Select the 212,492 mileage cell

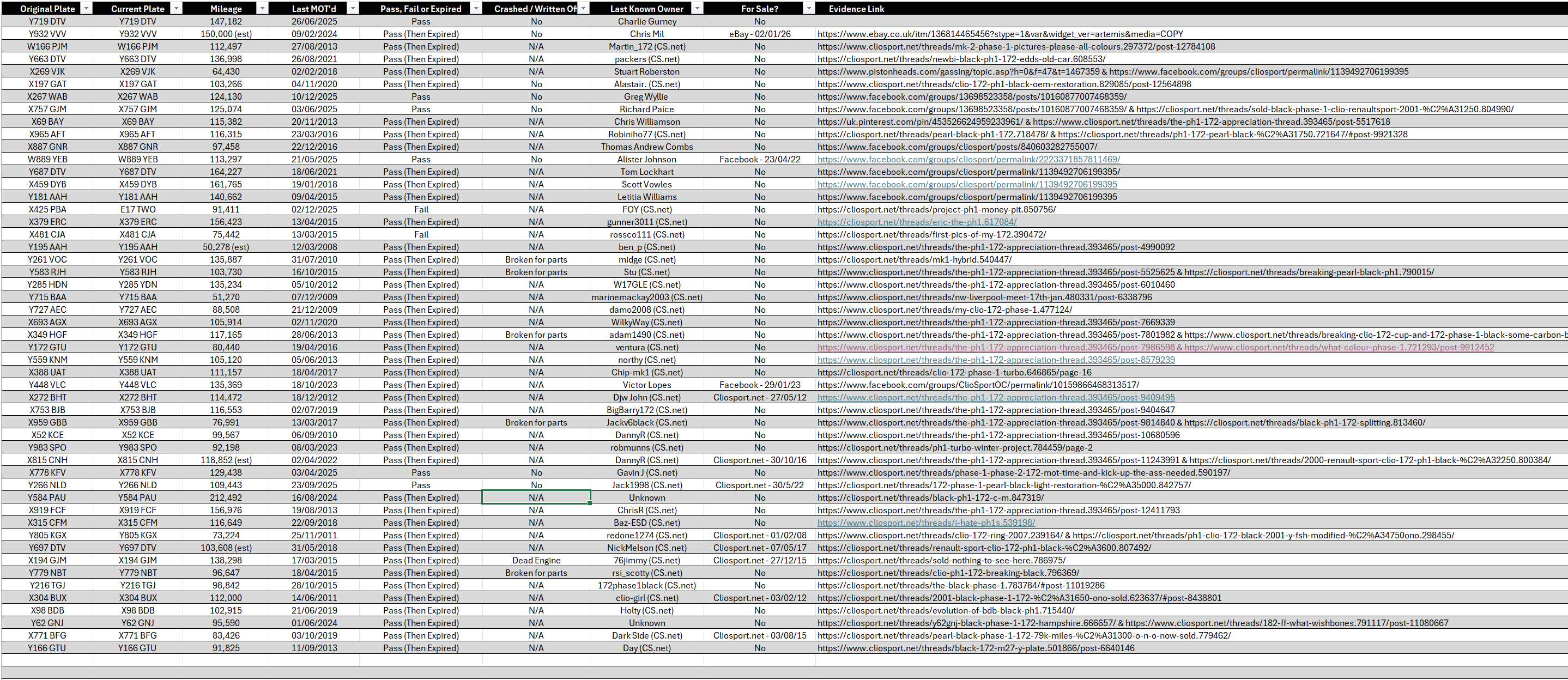(x=226, y=498)
